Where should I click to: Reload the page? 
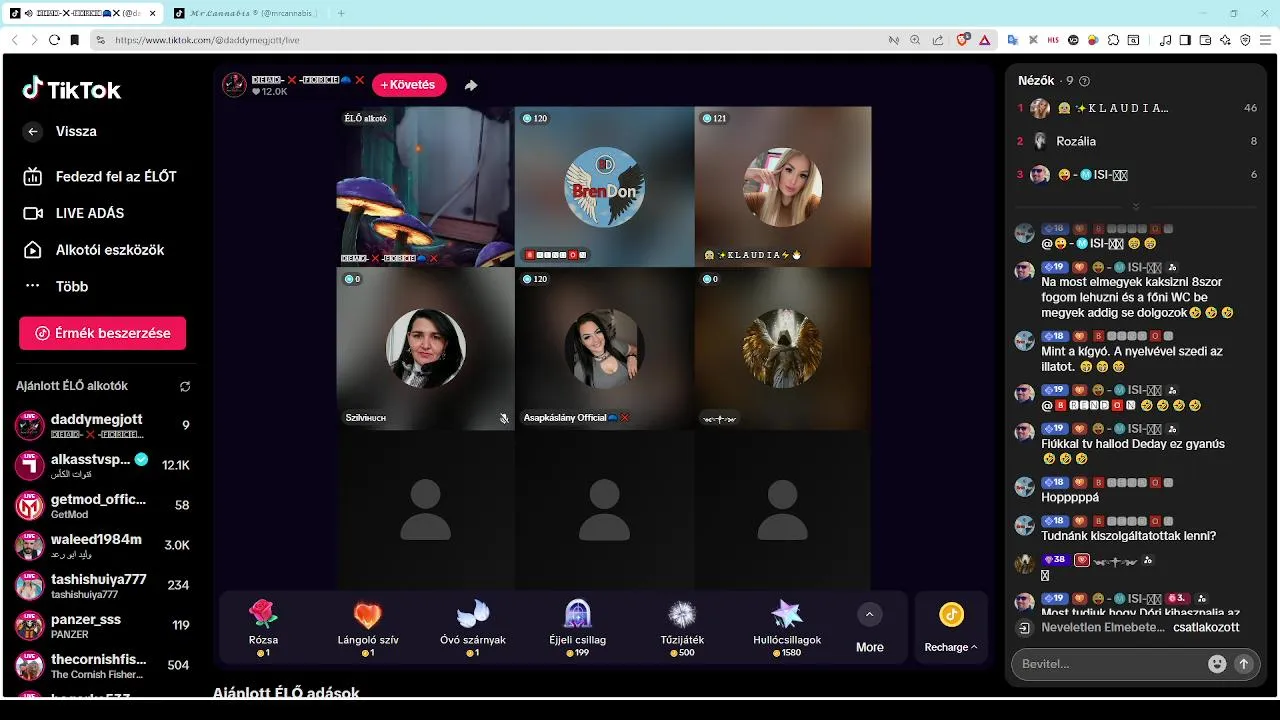tap(54, 40)
